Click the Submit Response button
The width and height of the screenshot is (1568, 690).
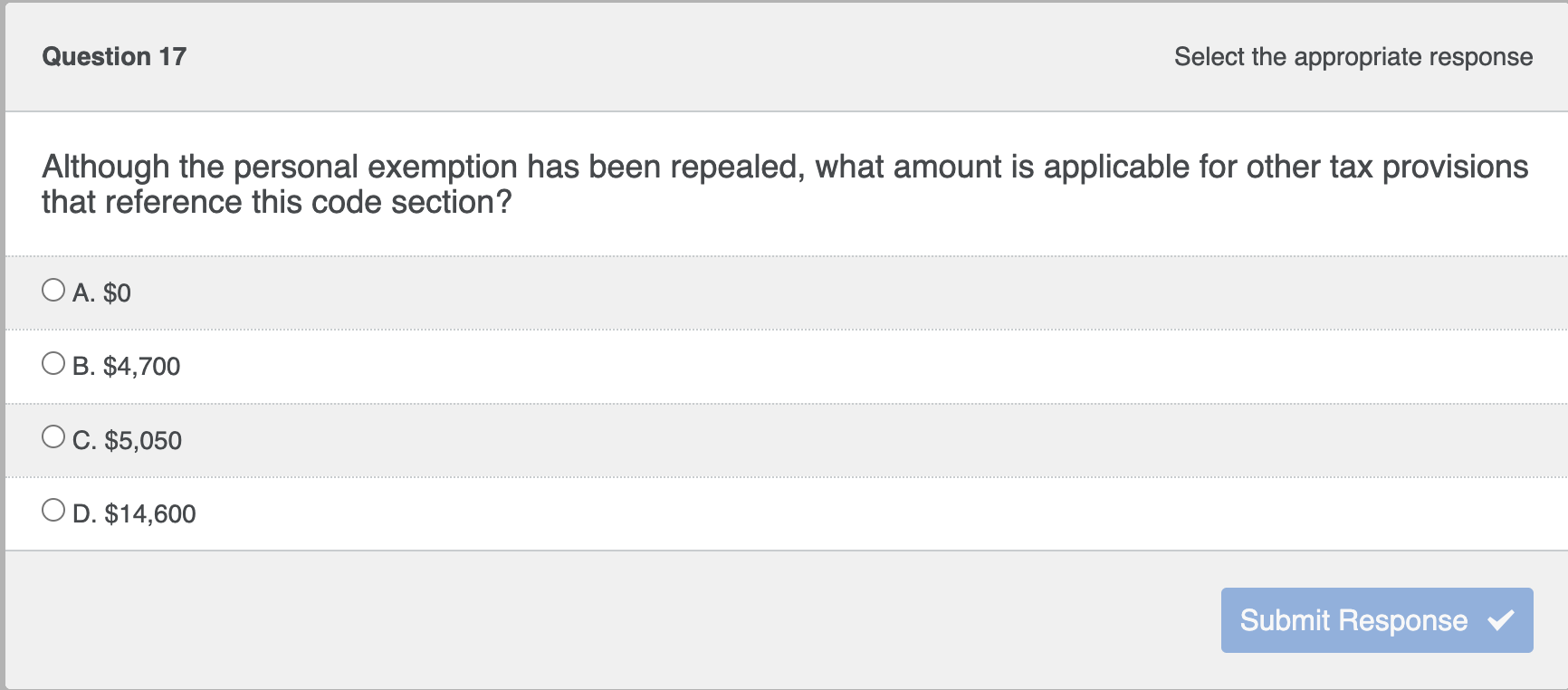coord(1376,621)
